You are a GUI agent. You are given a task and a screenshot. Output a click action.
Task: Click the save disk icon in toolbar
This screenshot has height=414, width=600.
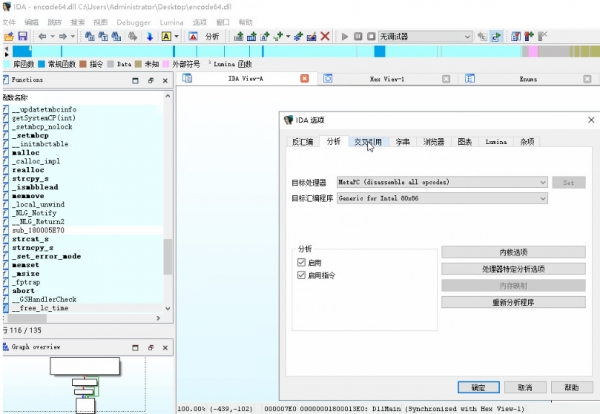coord(21,36)
